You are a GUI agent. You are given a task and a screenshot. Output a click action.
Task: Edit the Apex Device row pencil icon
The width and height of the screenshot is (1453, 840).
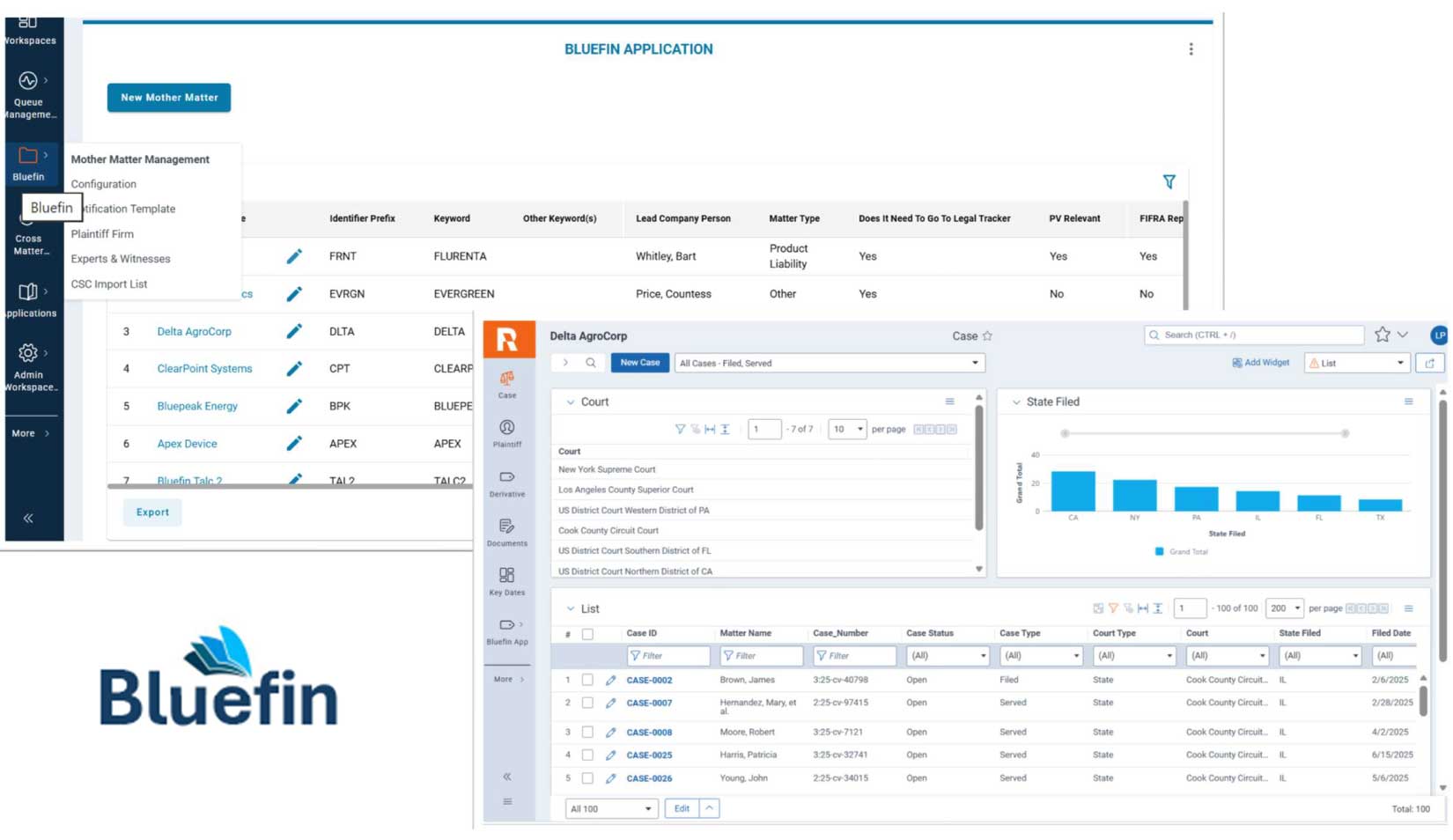294,443
